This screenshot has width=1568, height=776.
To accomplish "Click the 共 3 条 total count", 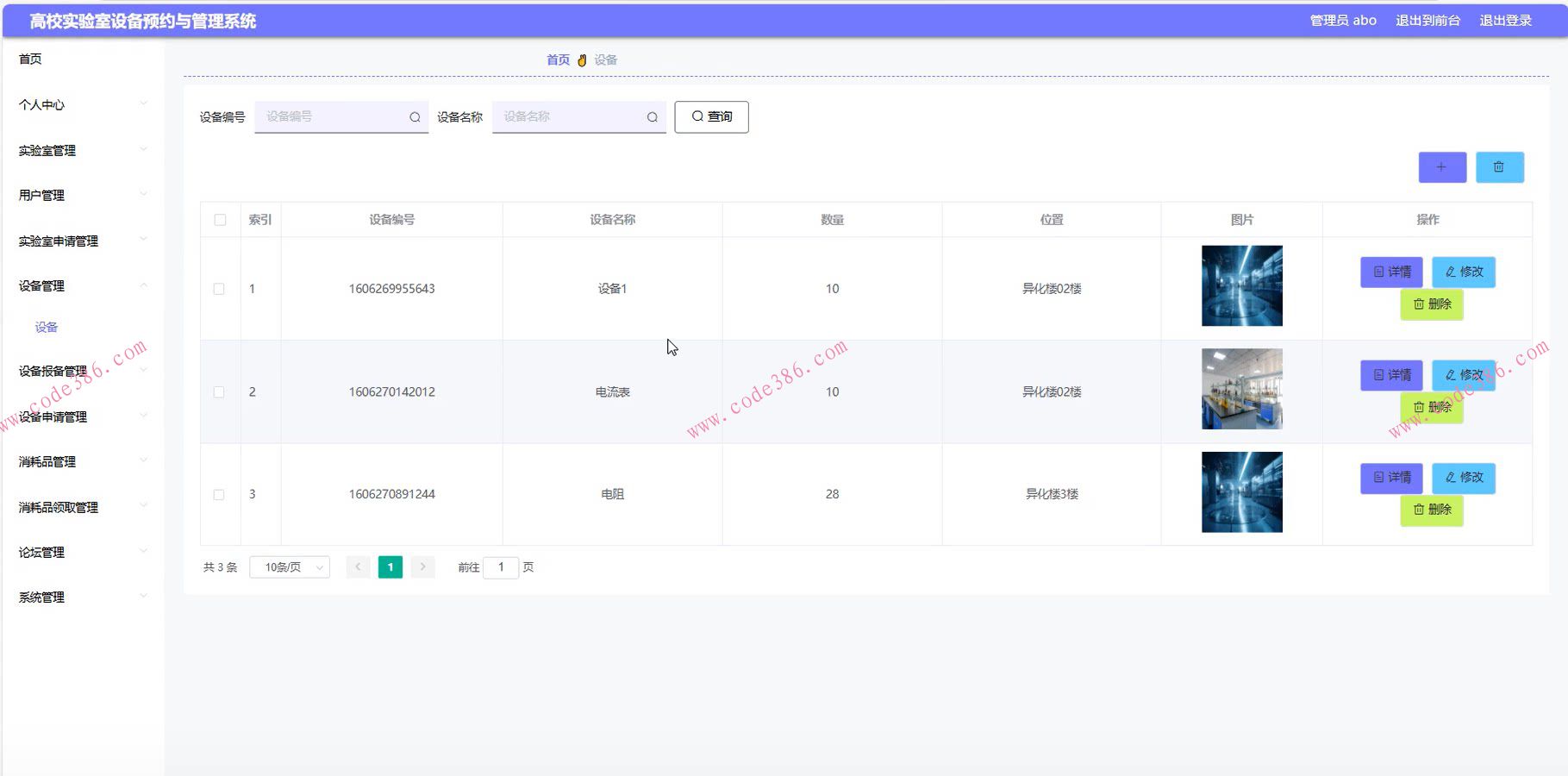I will coord(220,567).
